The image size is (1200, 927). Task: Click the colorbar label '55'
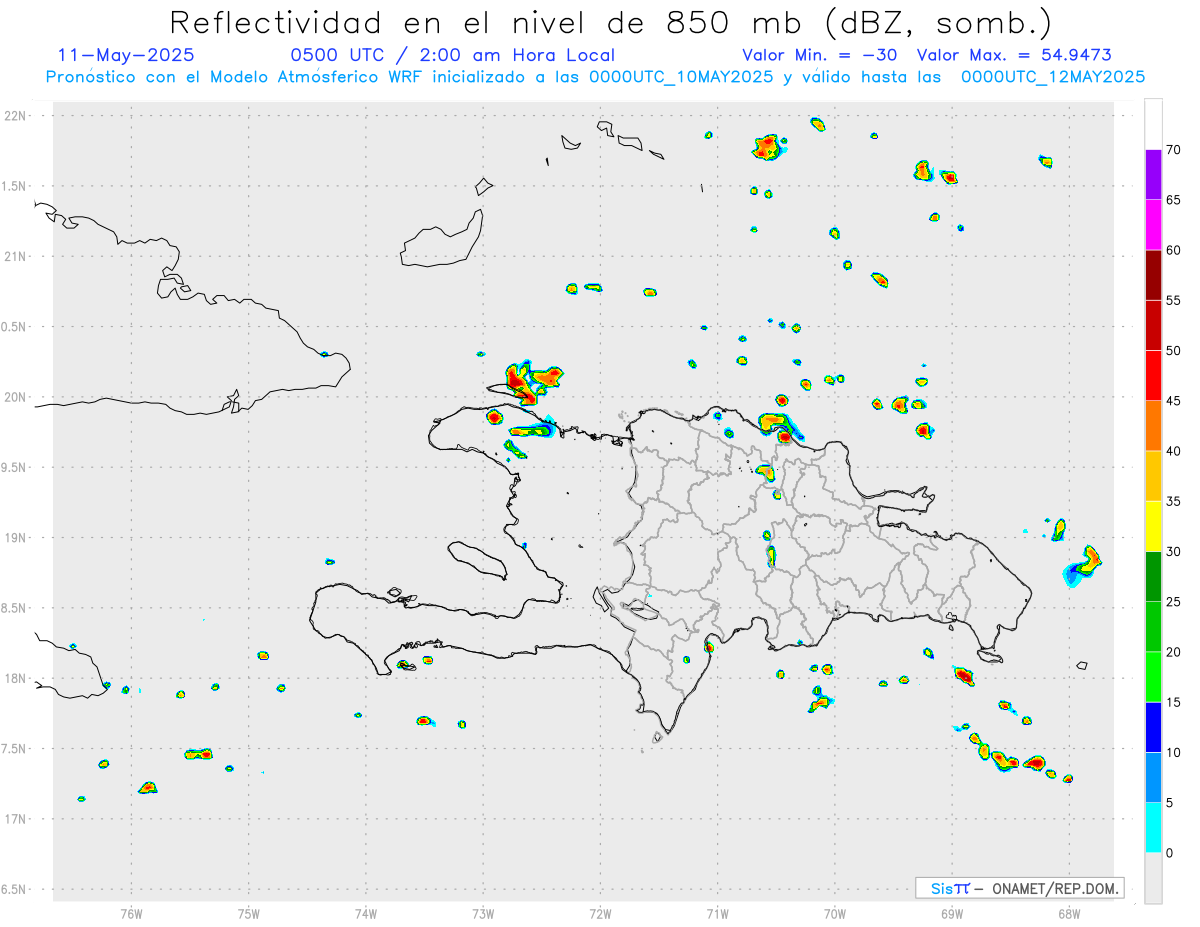[x=1175, y=301]
